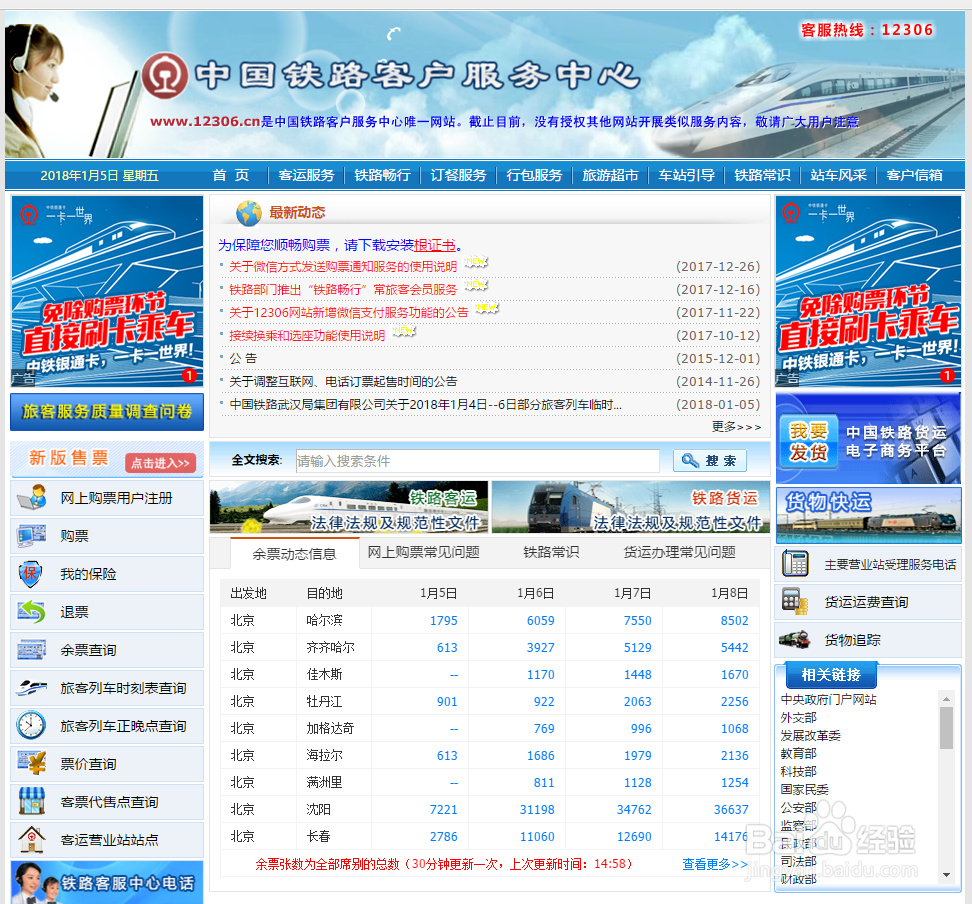Click the 科技部 related link
The height and width of the screenshot is (904, 972).
(798, 771)
